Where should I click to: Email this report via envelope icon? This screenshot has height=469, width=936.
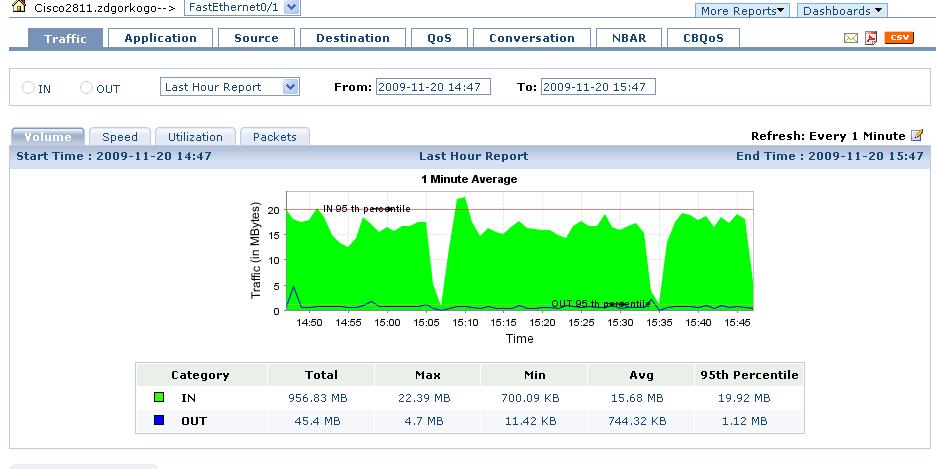tap(851, 38)
